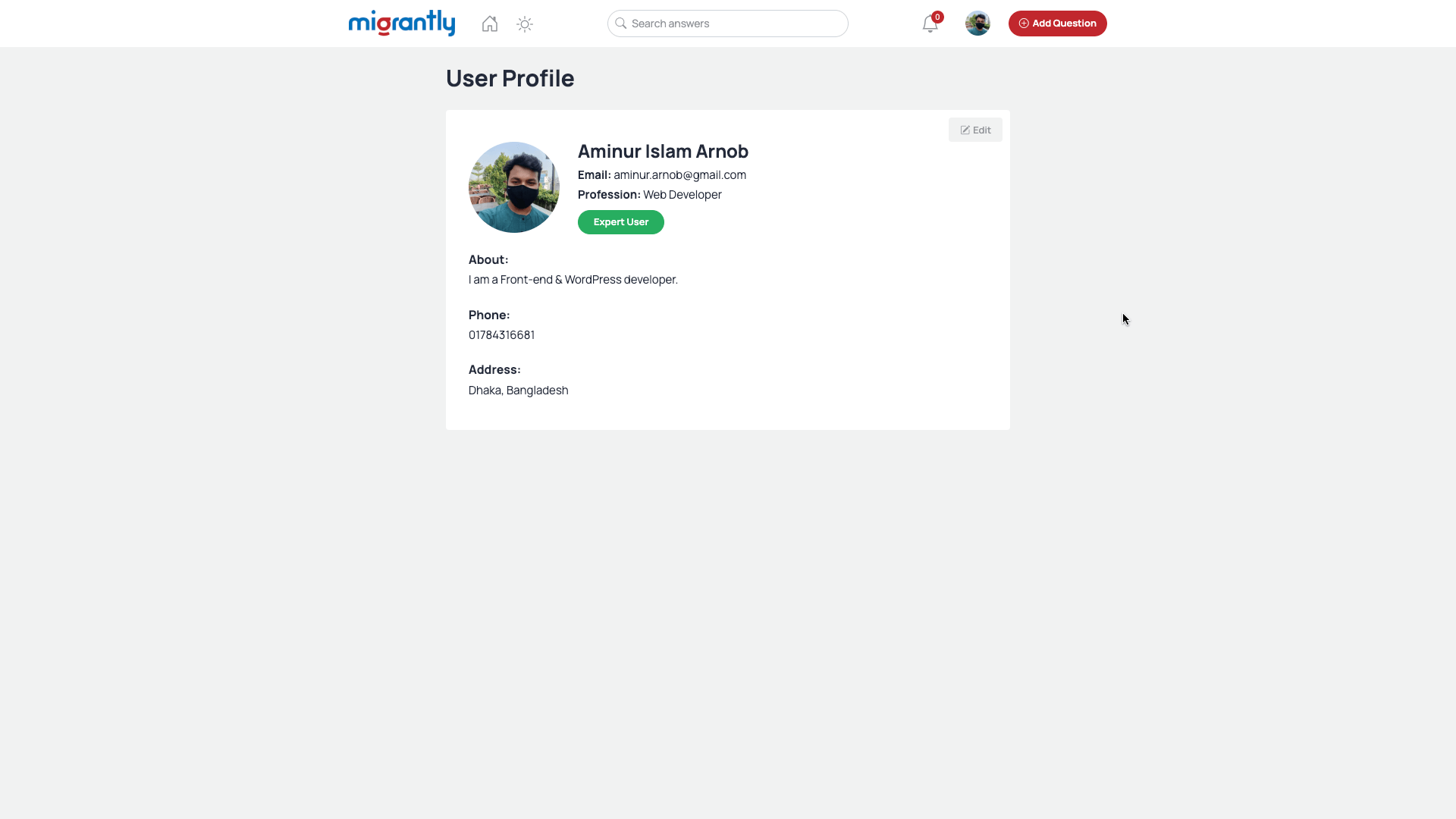Click the phone number 01784316681
Image resolution: width=1456 pixels, height=819 pixels.
[x=501, y=335]
